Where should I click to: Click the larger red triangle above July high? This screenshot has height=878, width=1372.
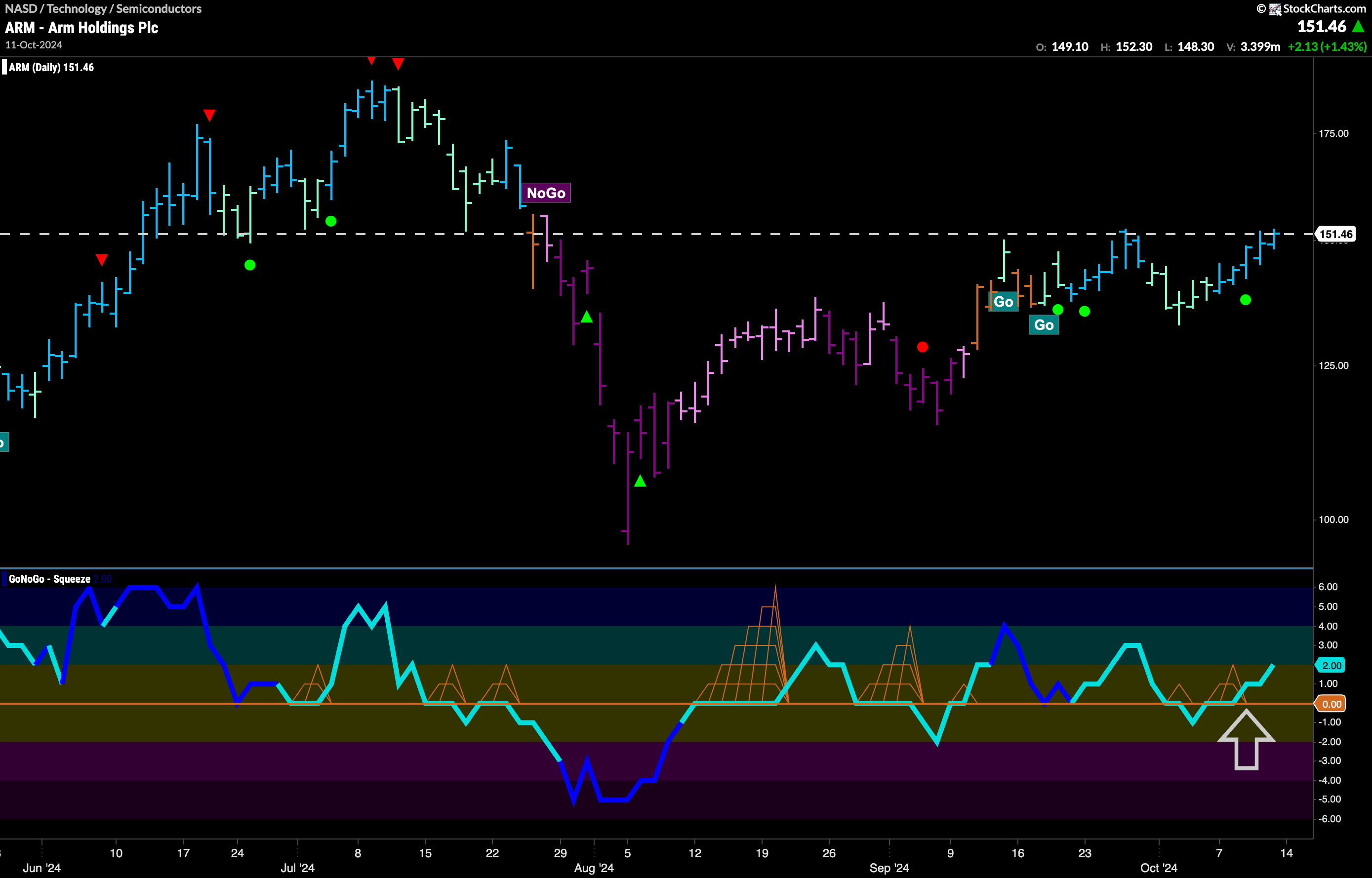click(x=398, y=64)
